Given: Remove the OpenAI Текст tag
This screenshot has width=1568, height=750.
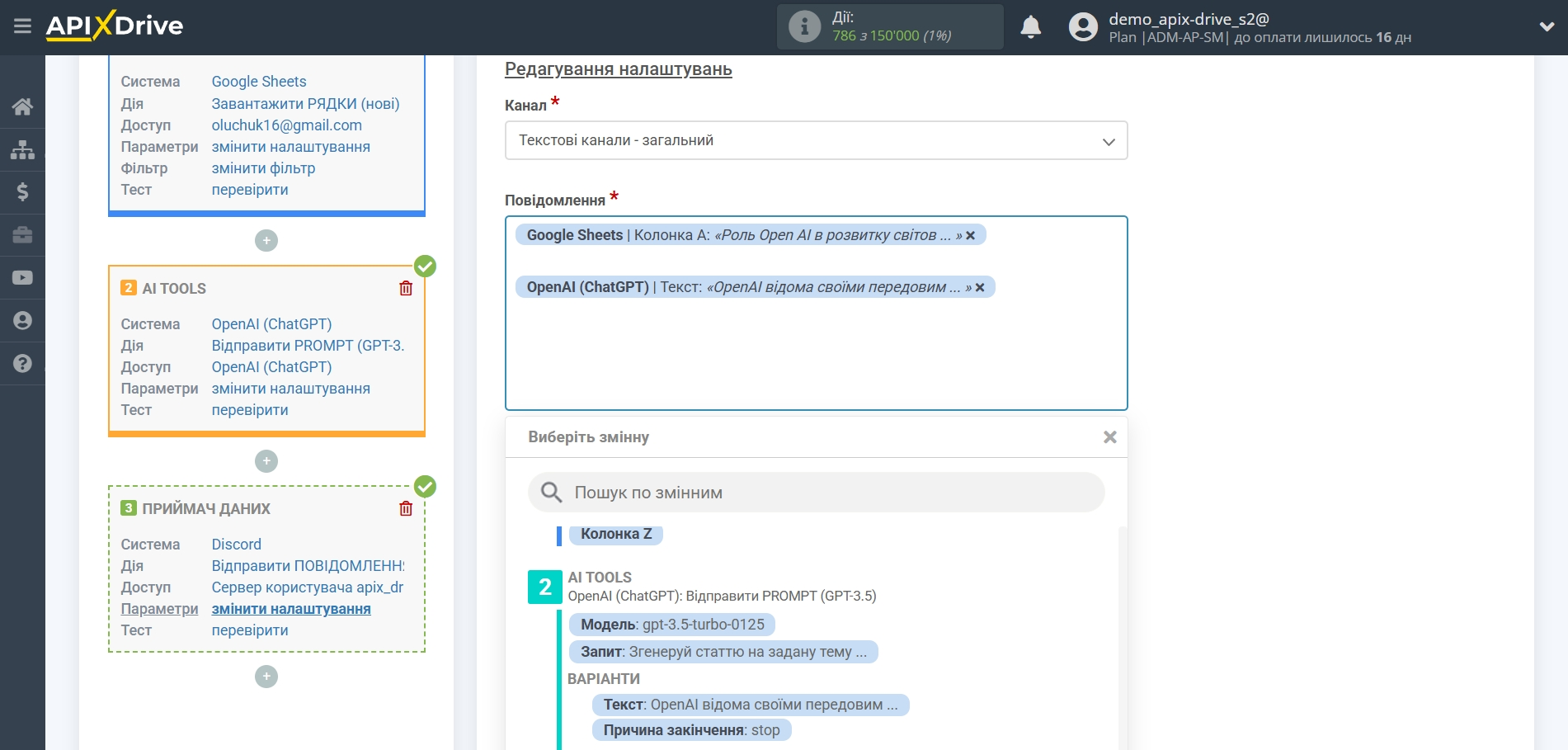Looking at the screenshot, I should [x=980, y=288].
